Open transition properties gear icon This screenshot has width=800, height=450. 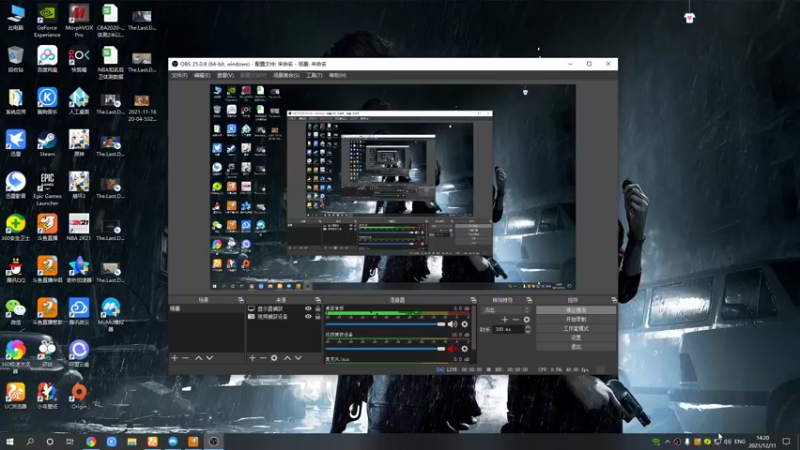pos(527,319)
